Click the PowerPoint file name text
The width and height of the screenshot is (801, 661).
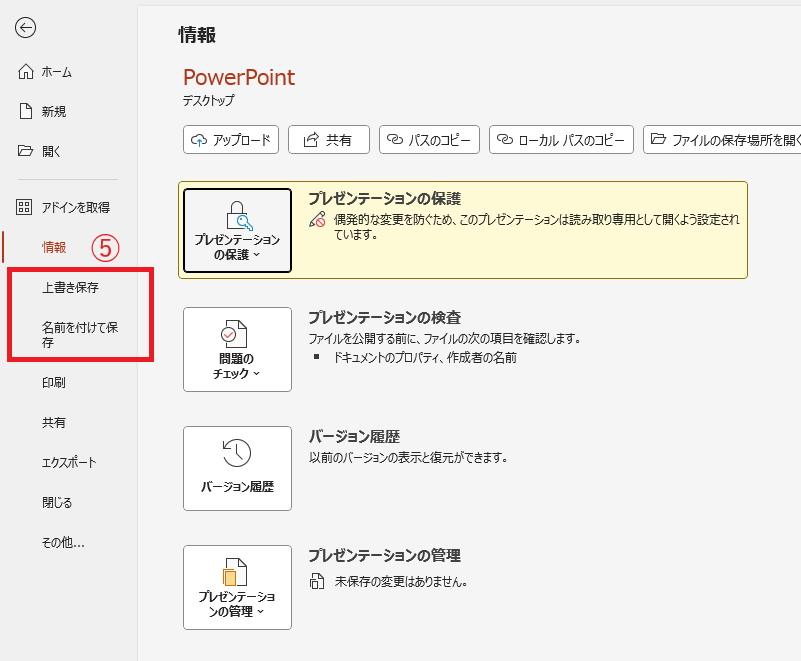pyautogui.click(x=239, y=78)
